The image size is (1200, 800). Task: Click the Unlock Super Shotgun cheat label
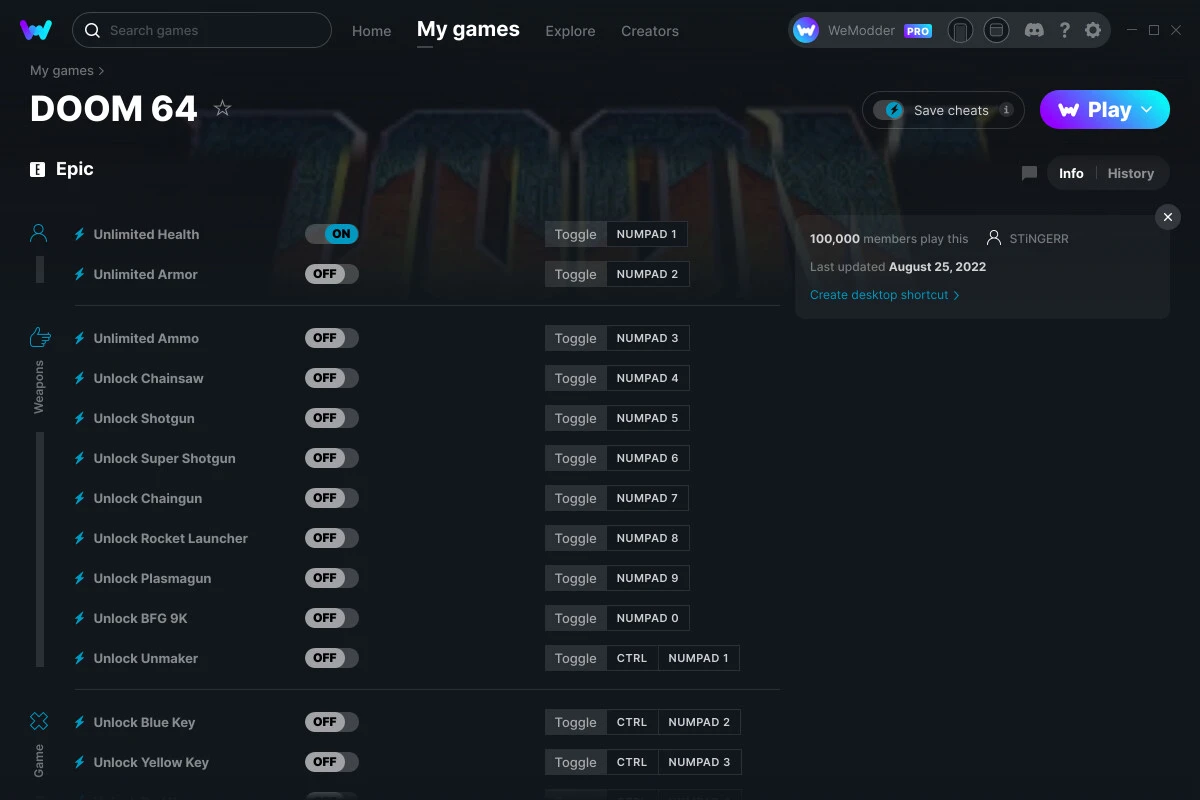[x=165, y=458]
